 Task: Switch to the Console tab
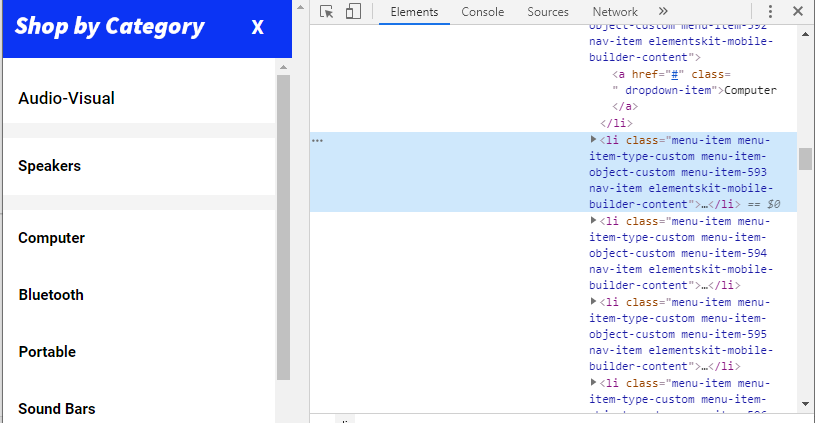(x=482, y=12)
